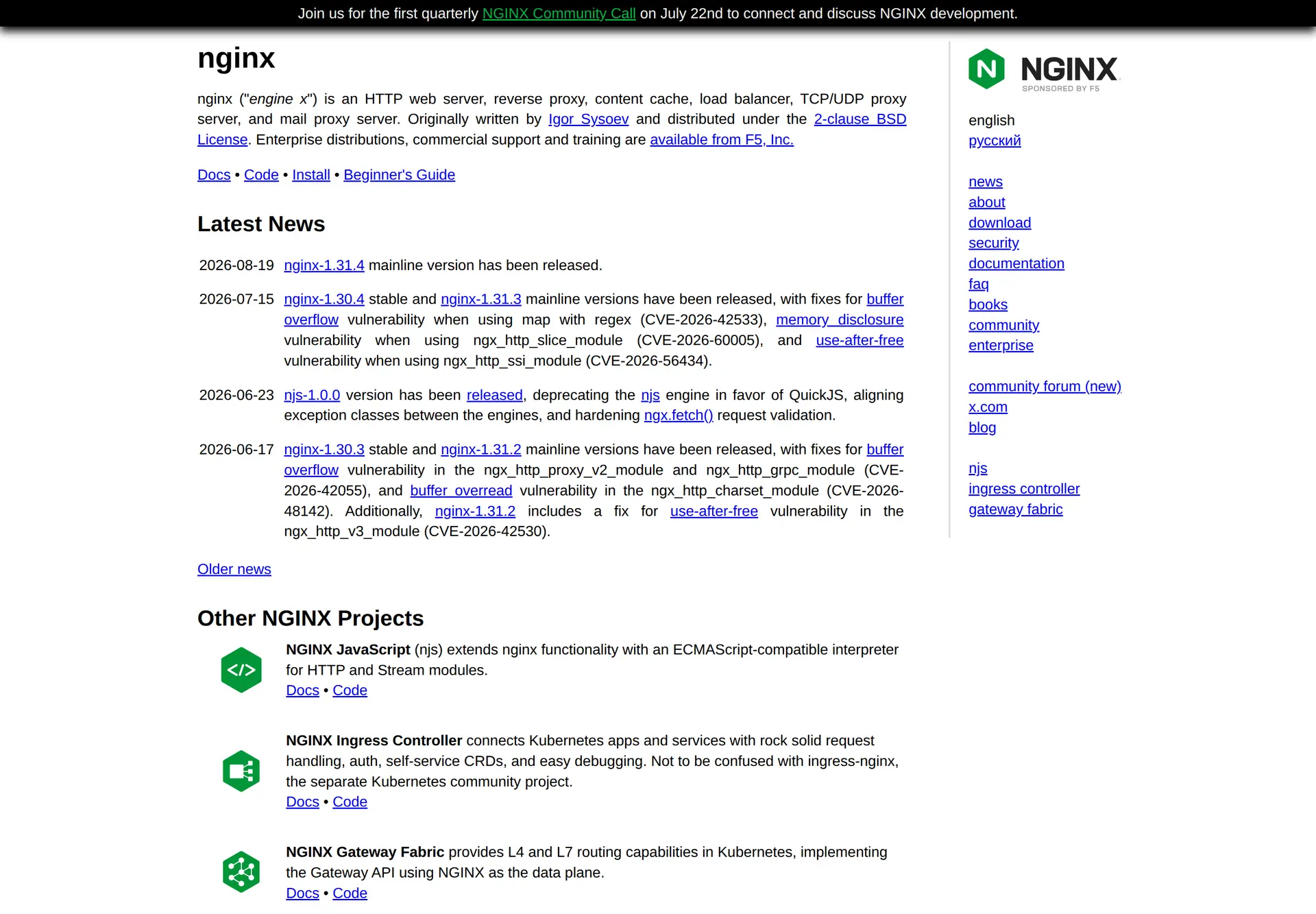Open the njs sidebar link
1316x914 pixels.
[978, 468]
